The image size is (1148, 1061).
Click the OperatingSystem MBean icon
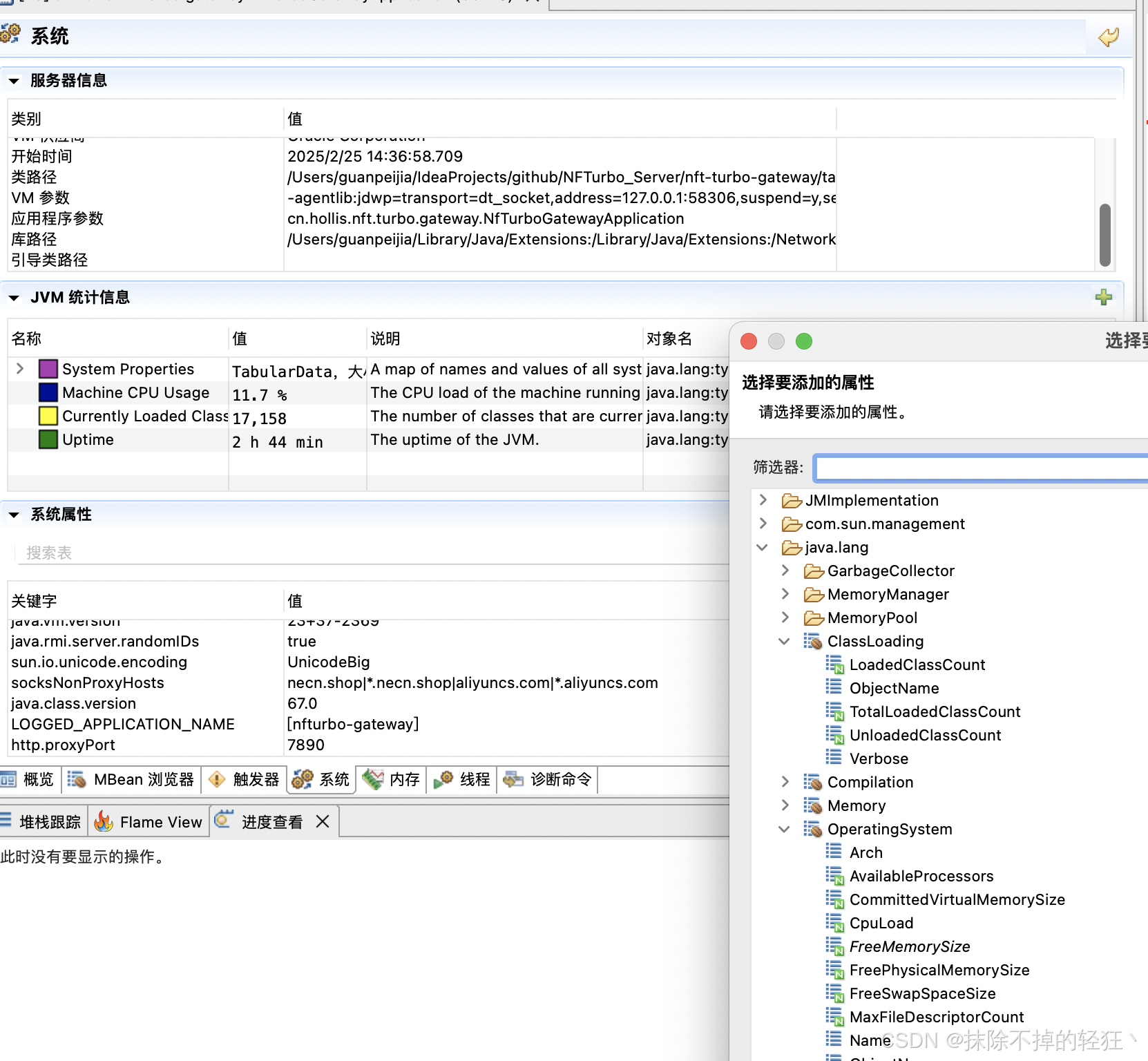(812, 829)
